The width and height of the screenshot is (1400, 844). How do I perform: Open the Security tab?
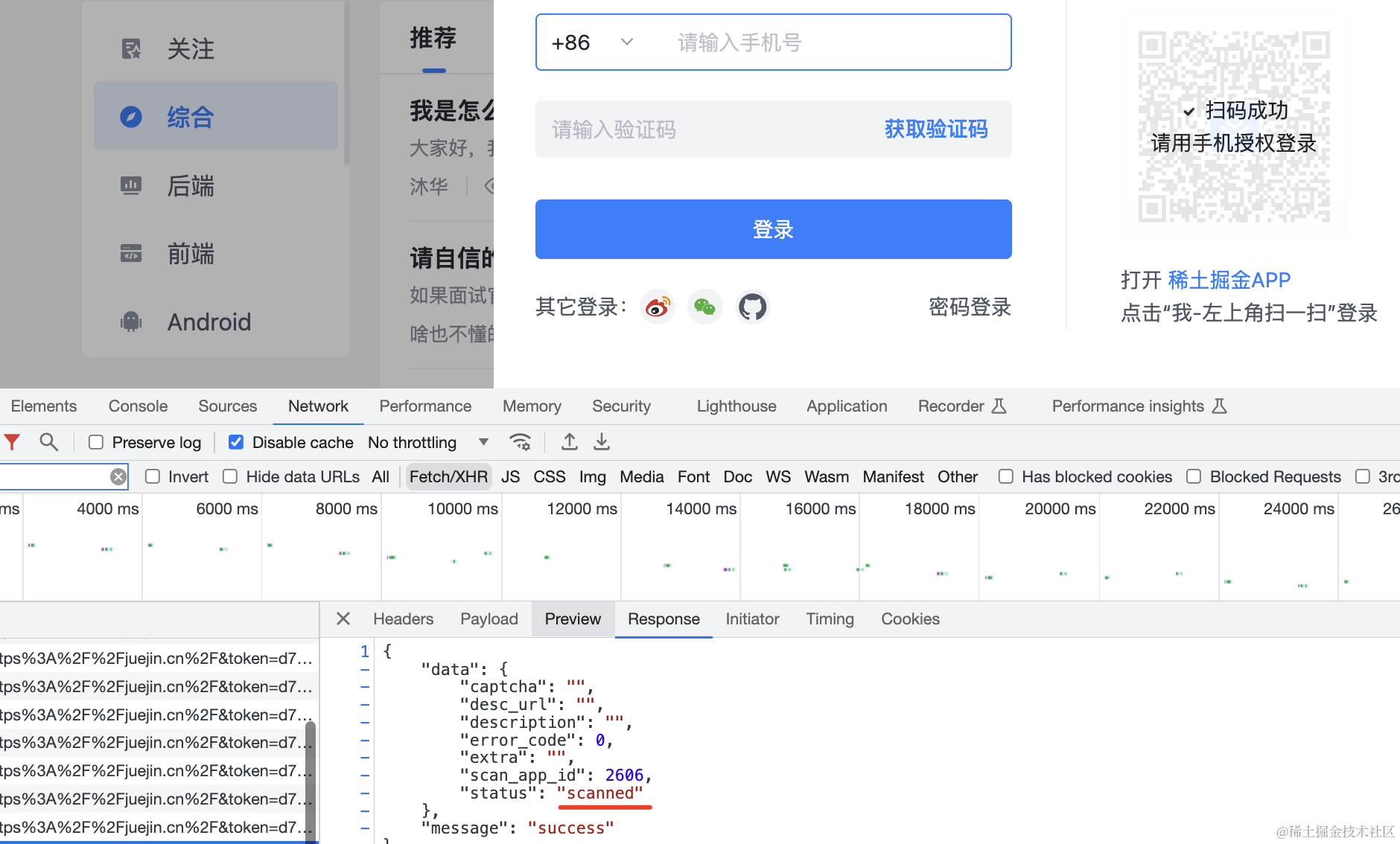[x=621, y=406]
